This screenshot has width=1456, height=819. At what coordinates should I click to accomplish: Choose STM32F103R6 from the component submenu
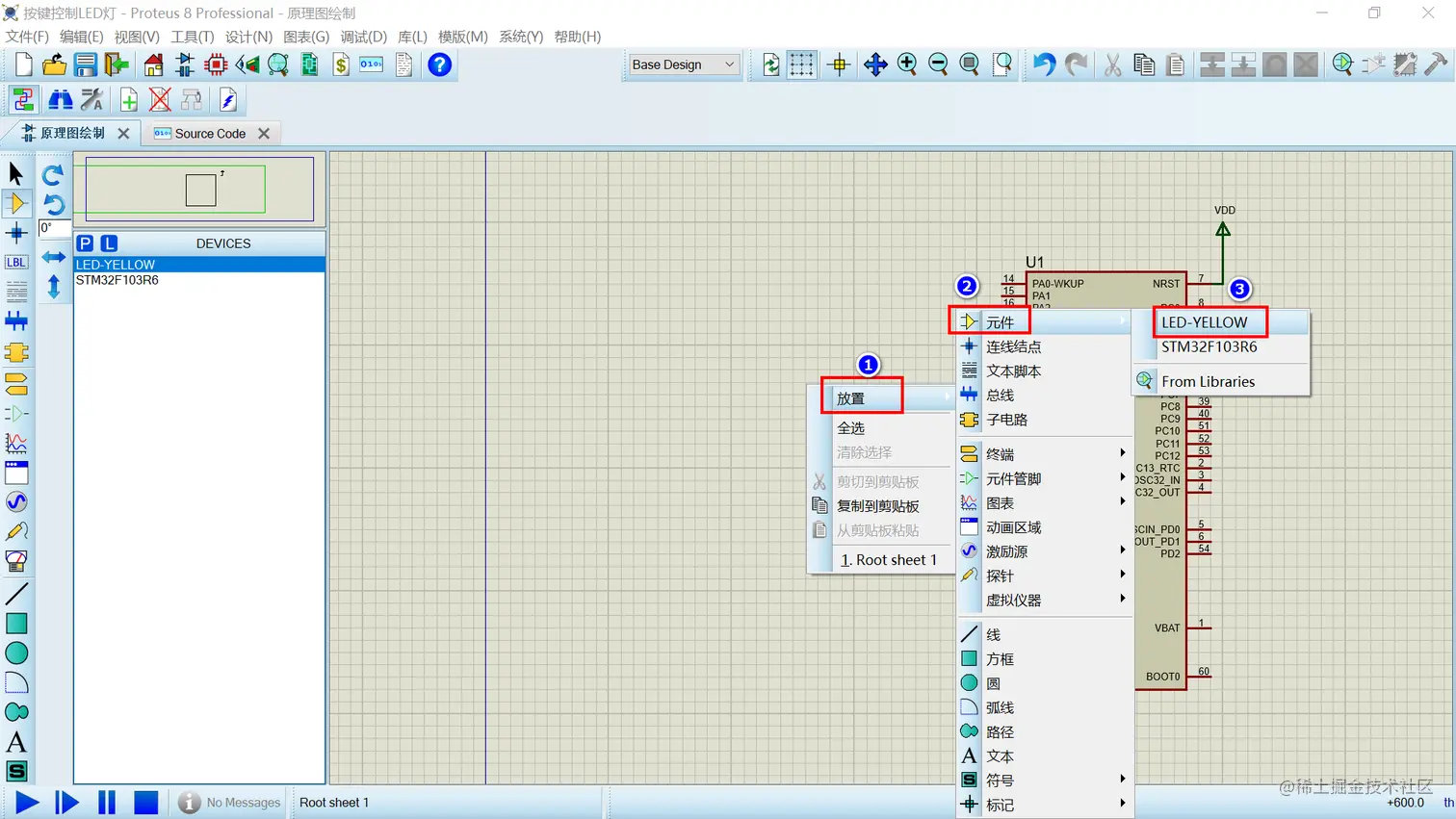click(1222, 346)
